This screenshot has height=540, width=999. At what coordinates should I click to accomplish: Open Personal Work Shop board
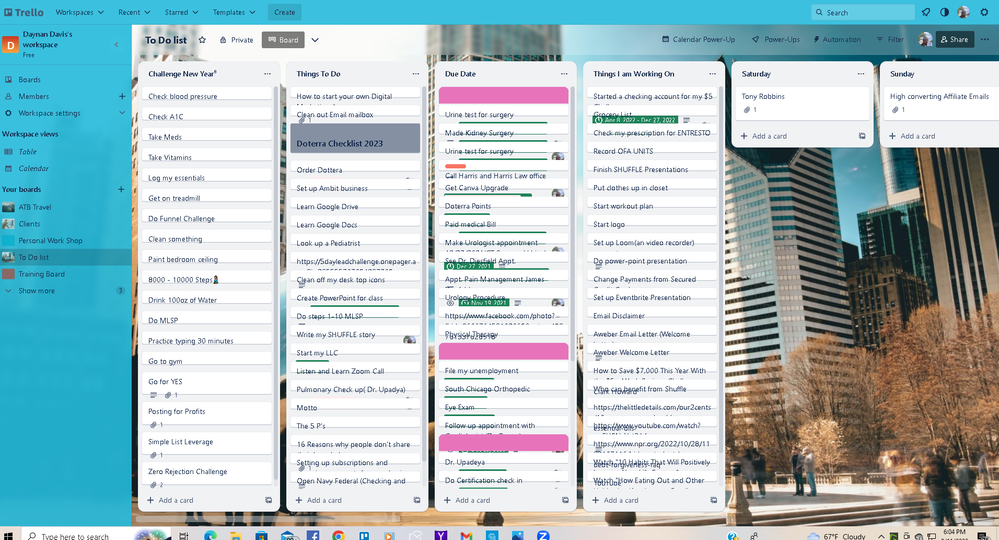pos(50,241)
